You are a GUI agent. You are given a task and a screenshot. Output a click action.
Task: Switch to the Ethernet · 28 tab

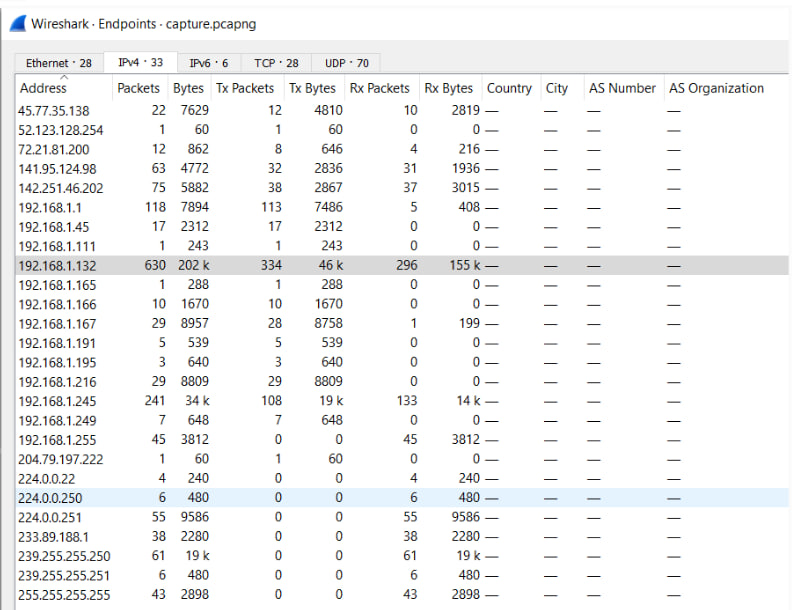(59, 63)
